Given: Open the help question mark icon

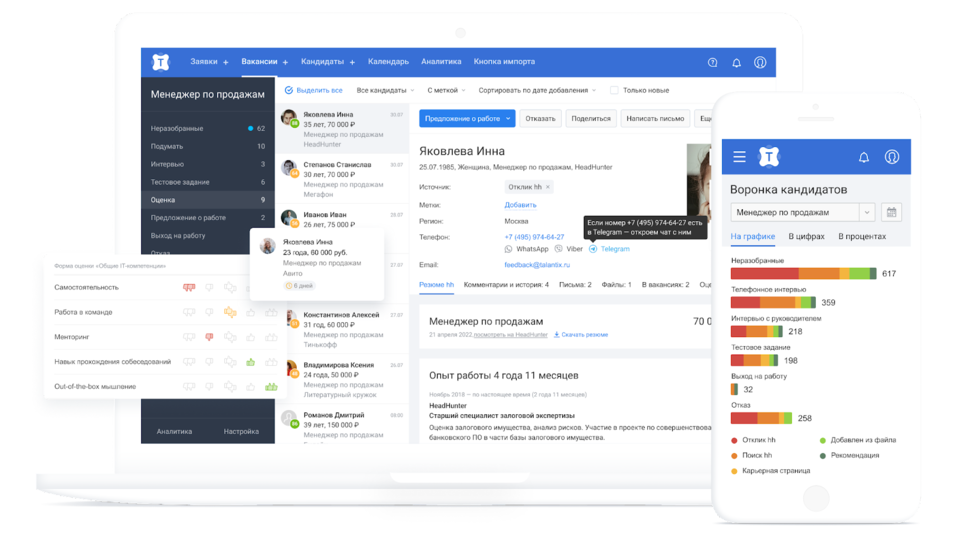Looking at the screenshot, I should point(712,62).
